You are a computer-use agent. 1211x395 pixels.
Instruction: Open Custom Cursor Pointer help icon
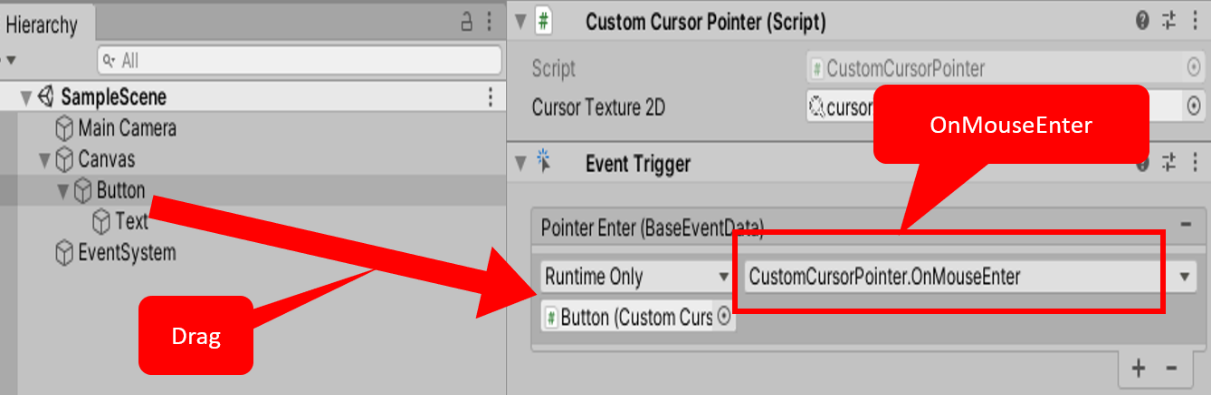(x=1143, y=21)
